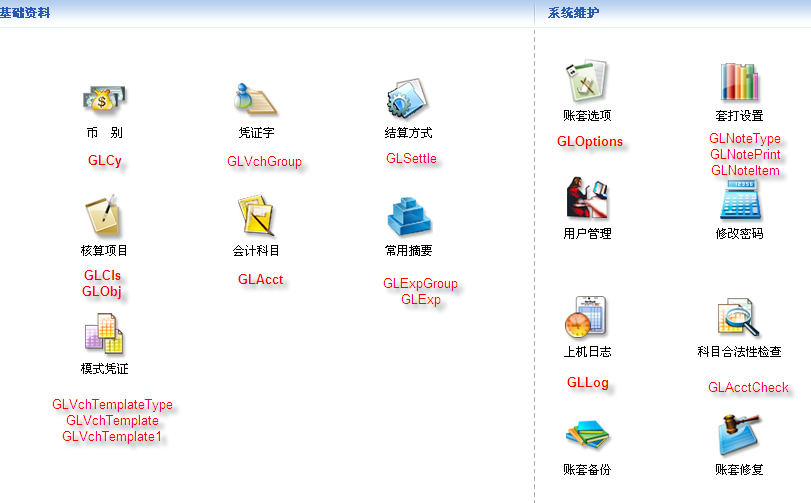Open the 结算方式 settlement method icon
811x503 pixels.
click(x=408, y=99)
